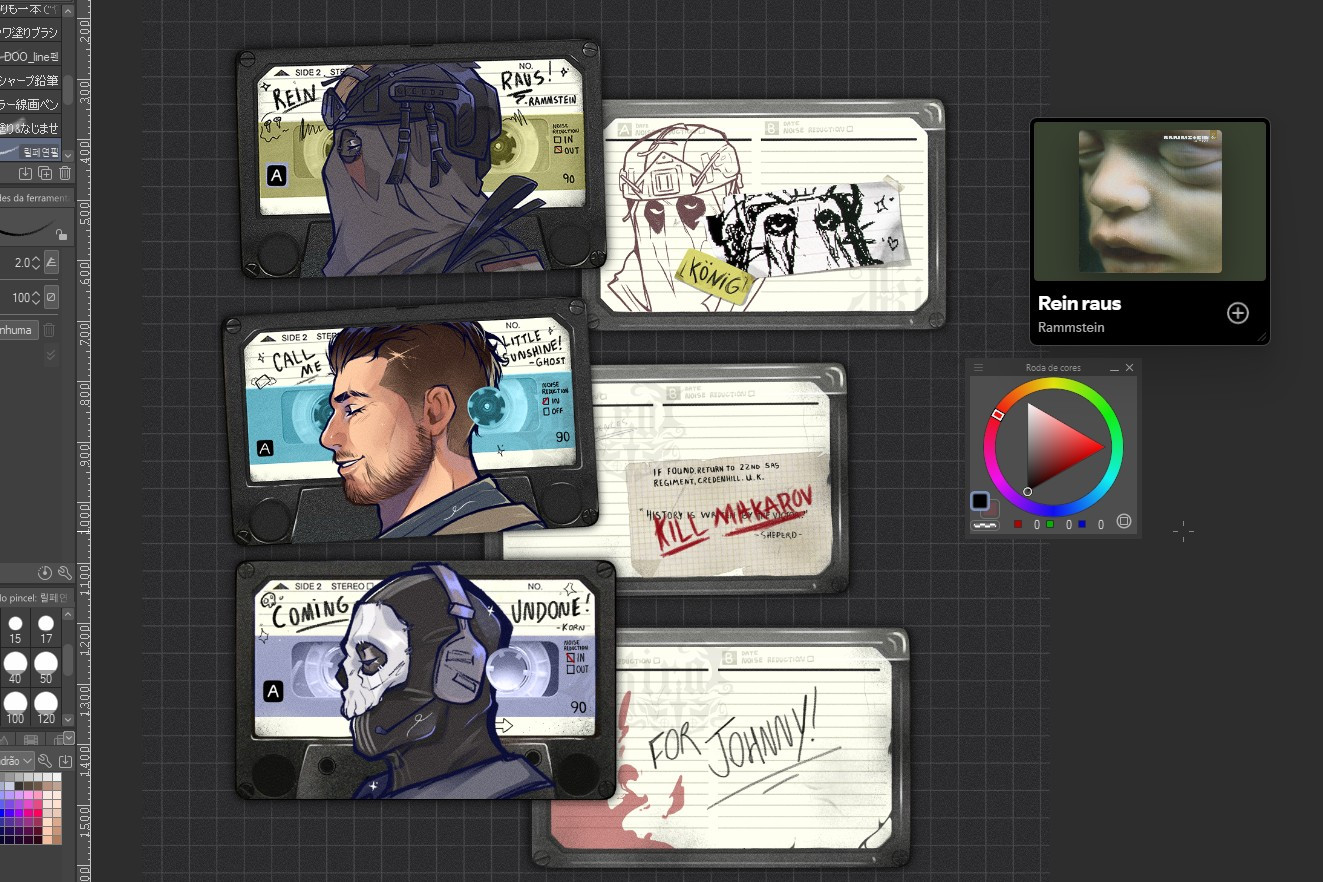Add Rein raus to library in Spotify widget

pos(1238,313)
